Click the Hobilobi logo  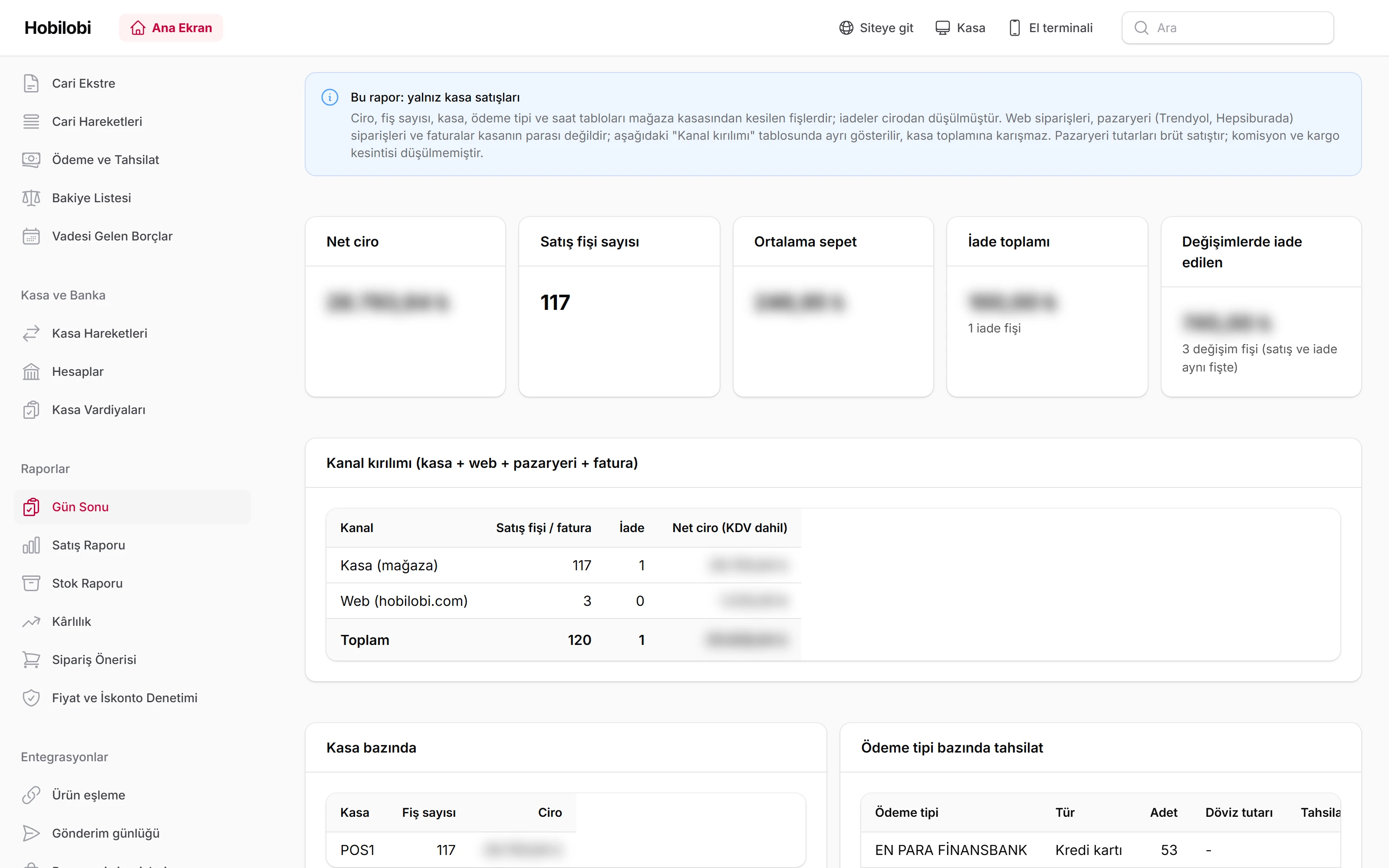click(57, 27)
